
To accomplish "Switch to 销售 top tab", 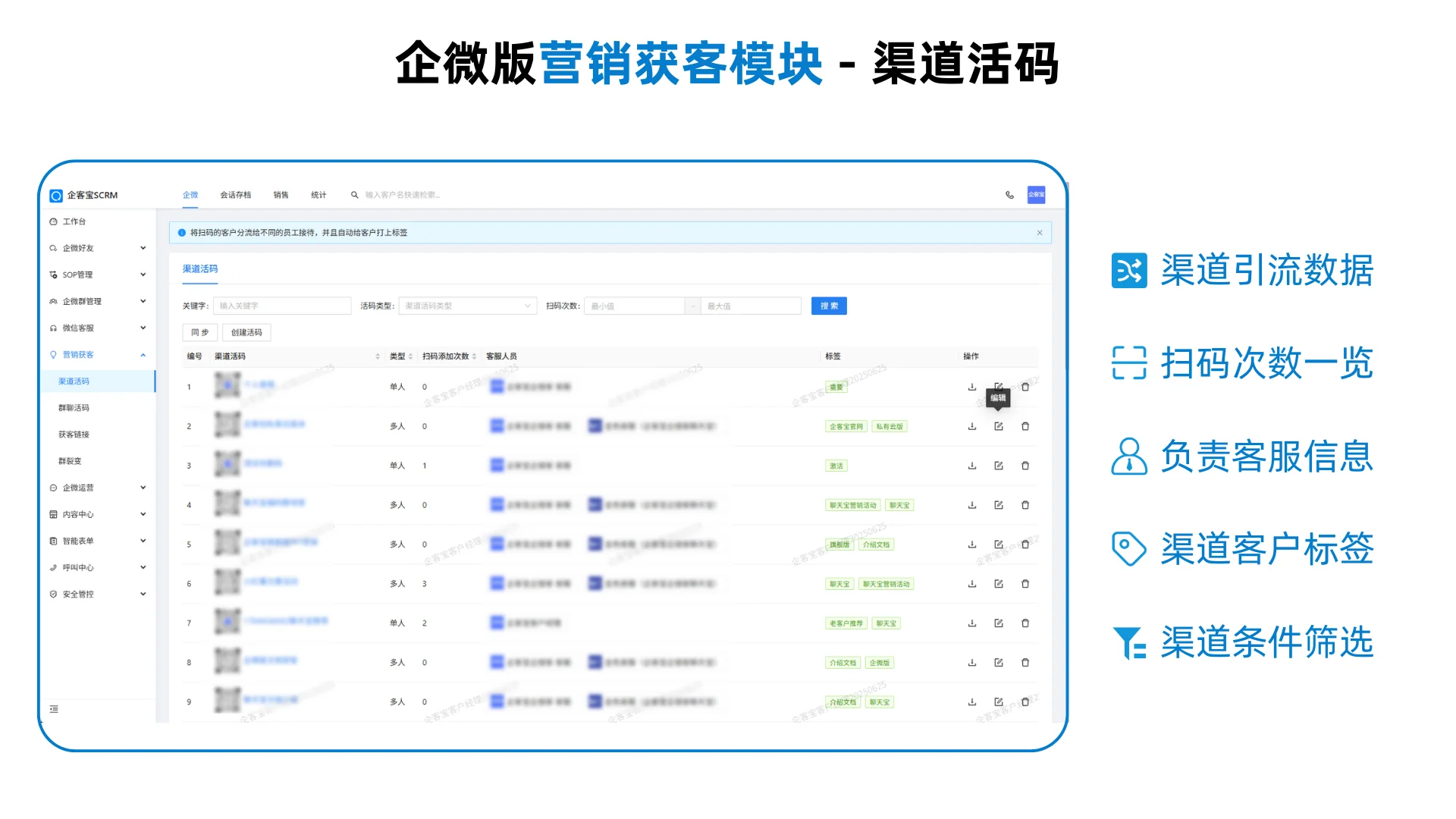I will tap(281, 195).
